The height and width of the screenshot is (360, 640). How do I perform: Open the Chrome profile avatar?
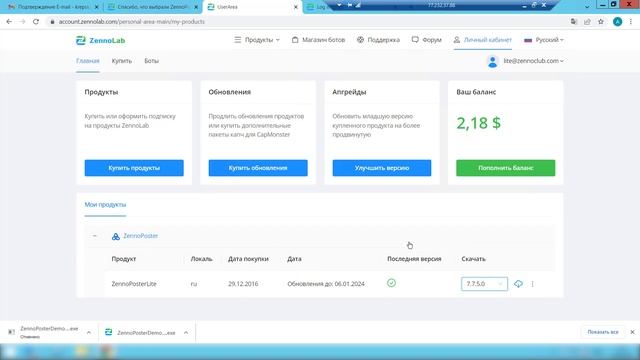618,22
